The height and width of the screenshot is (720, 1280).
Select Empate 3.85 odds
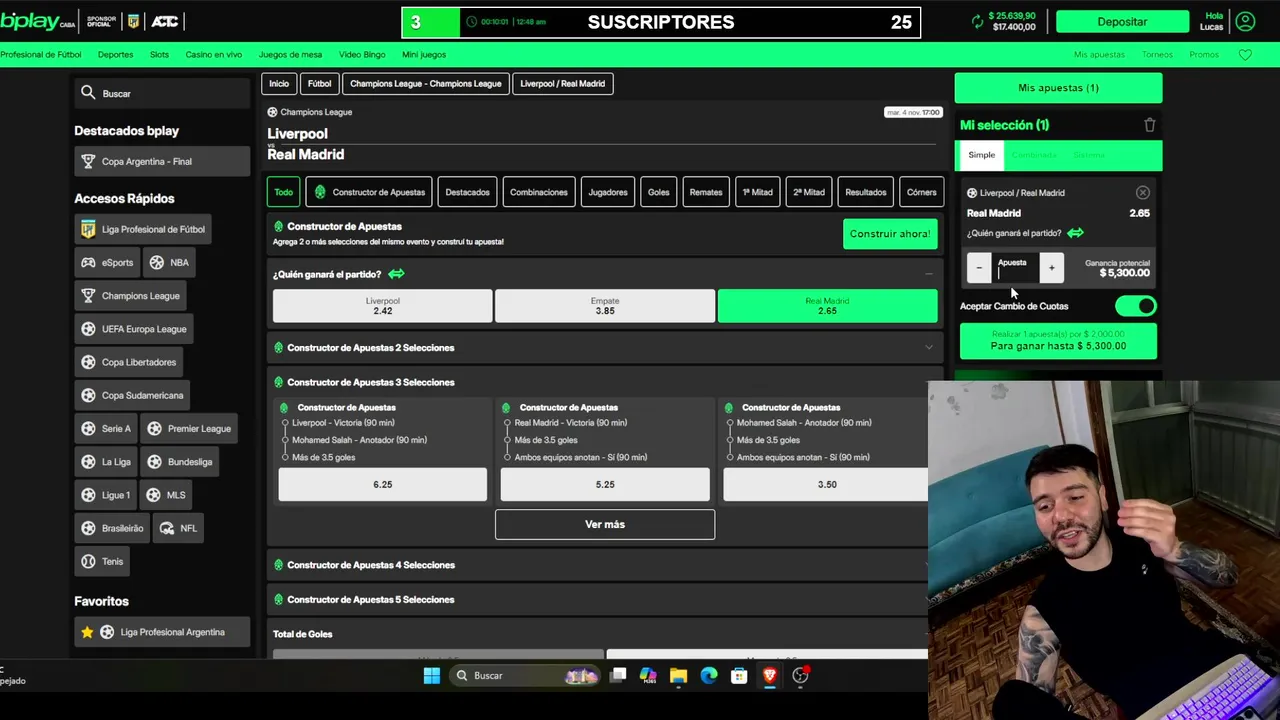click(605, 306)
